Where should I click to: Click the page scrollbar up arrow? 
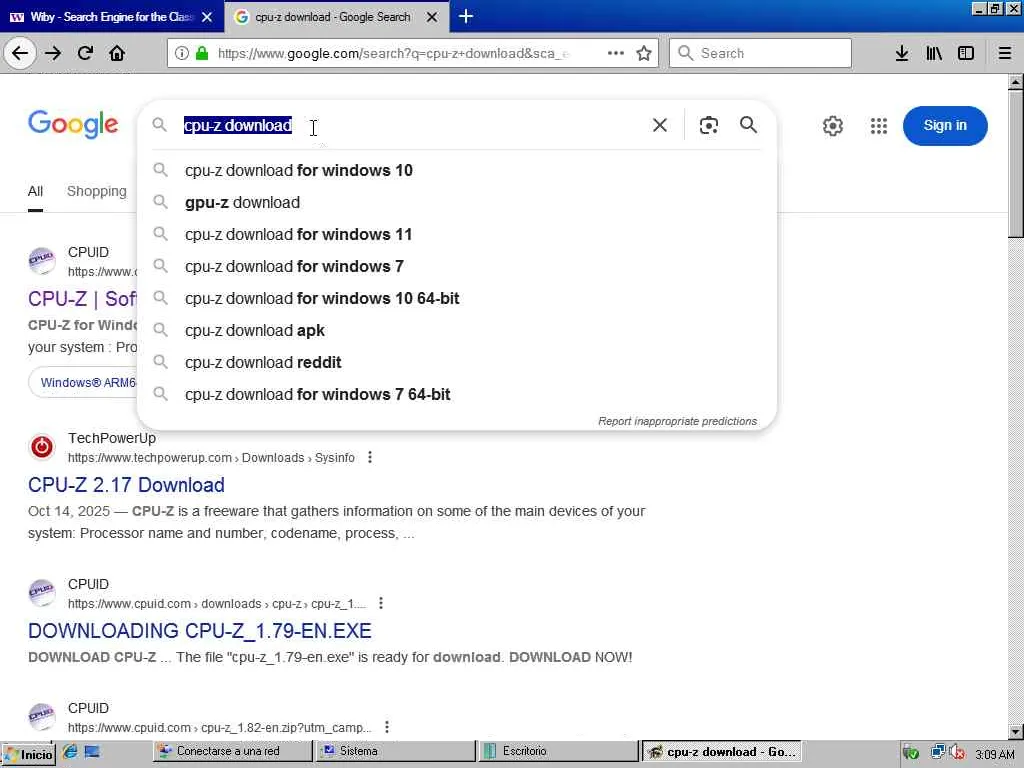(x=1015, y=82)
